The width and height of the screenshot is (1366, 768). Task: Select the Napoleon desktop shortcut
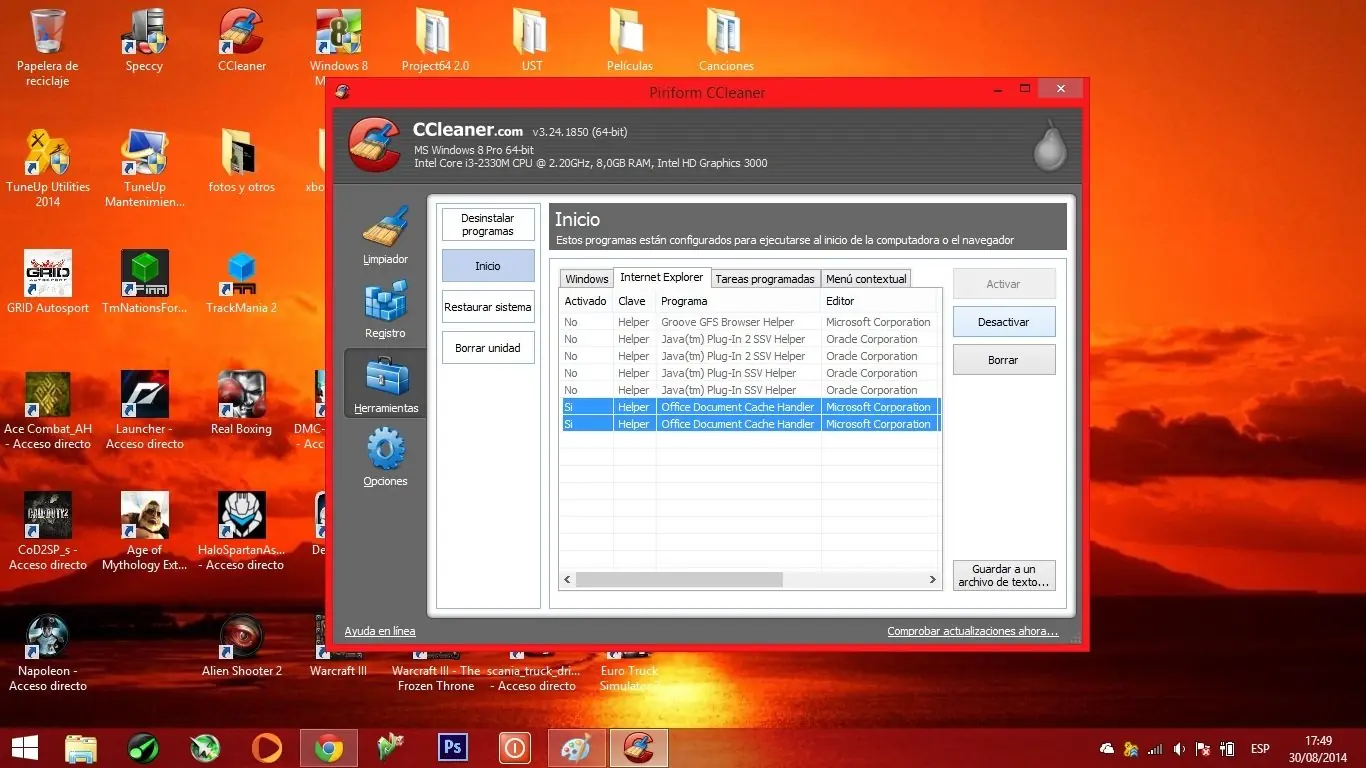click(48, 652)
